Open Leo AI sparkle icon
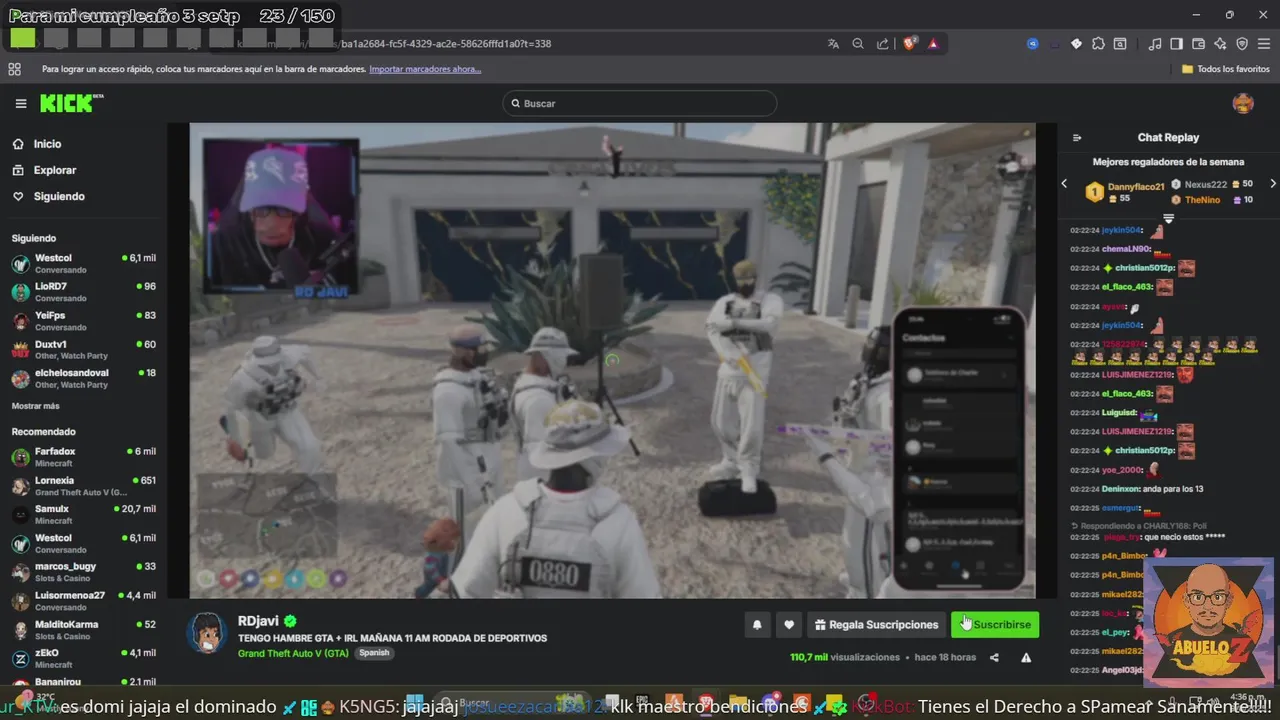The height and width of the screenshot is (720, 1280). [1221, 44]
